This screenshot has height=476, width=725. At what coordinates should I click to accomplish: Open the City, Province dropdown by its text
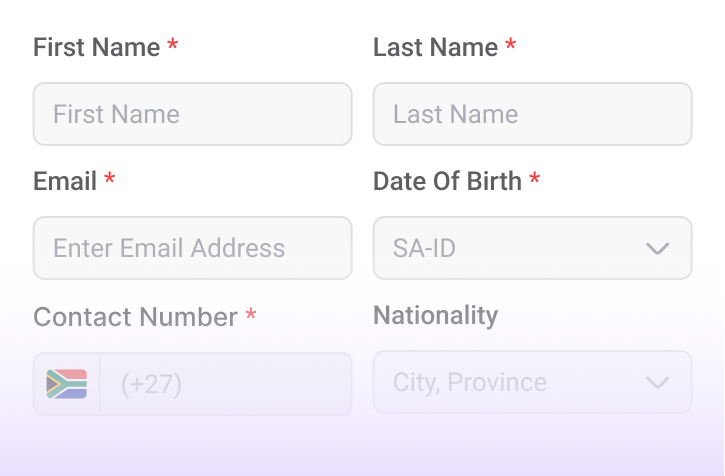pyautogui.click(x=470, y=382)
